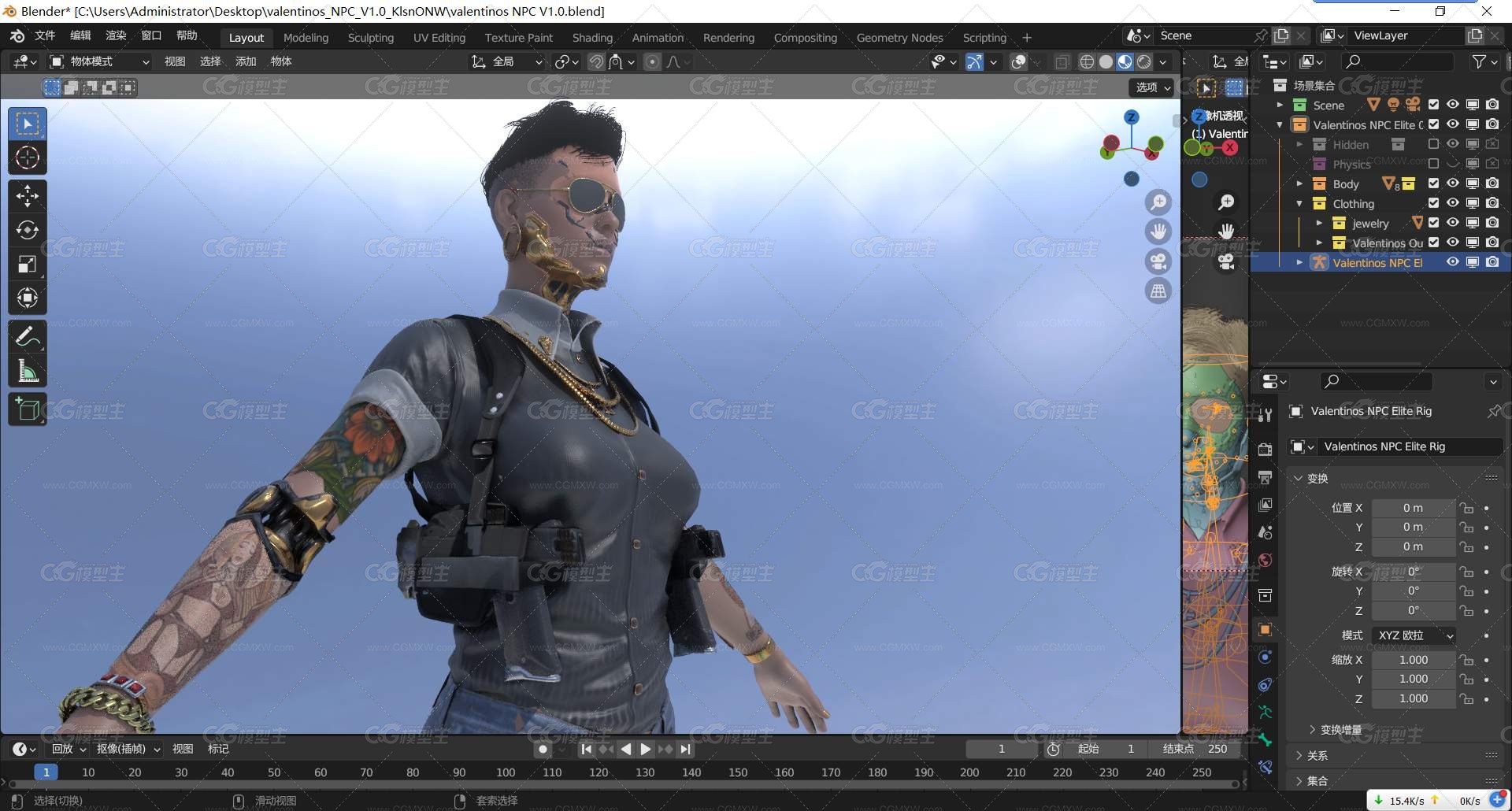Activate the Rotate tool

(x=28, y=230)
